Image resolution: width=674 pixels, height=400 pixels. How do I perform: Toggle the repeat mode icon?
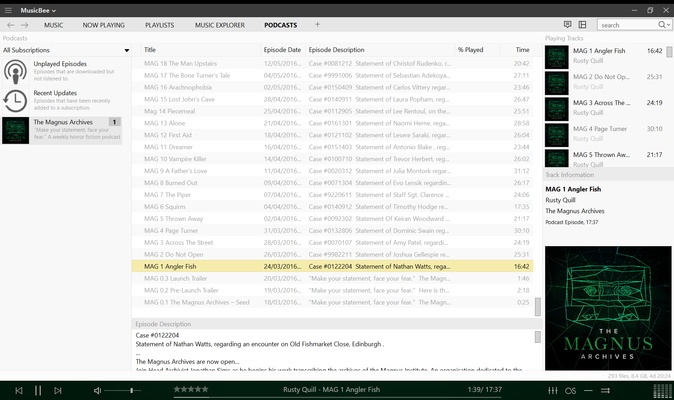coord(588,391)
